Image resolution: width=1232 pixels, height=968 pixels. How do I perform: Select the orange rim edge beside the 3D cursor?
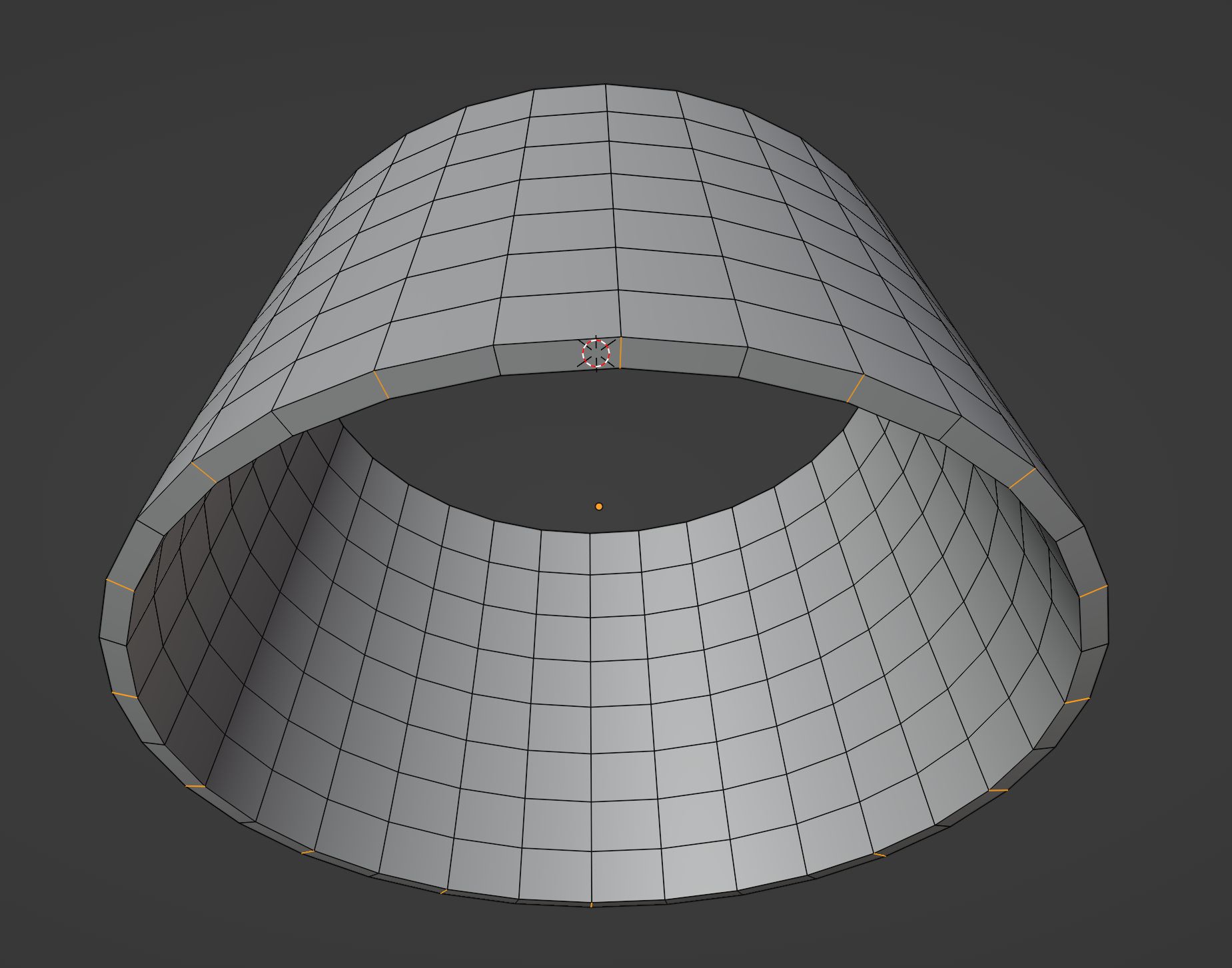pyautogui.click(x=620, y=352)
